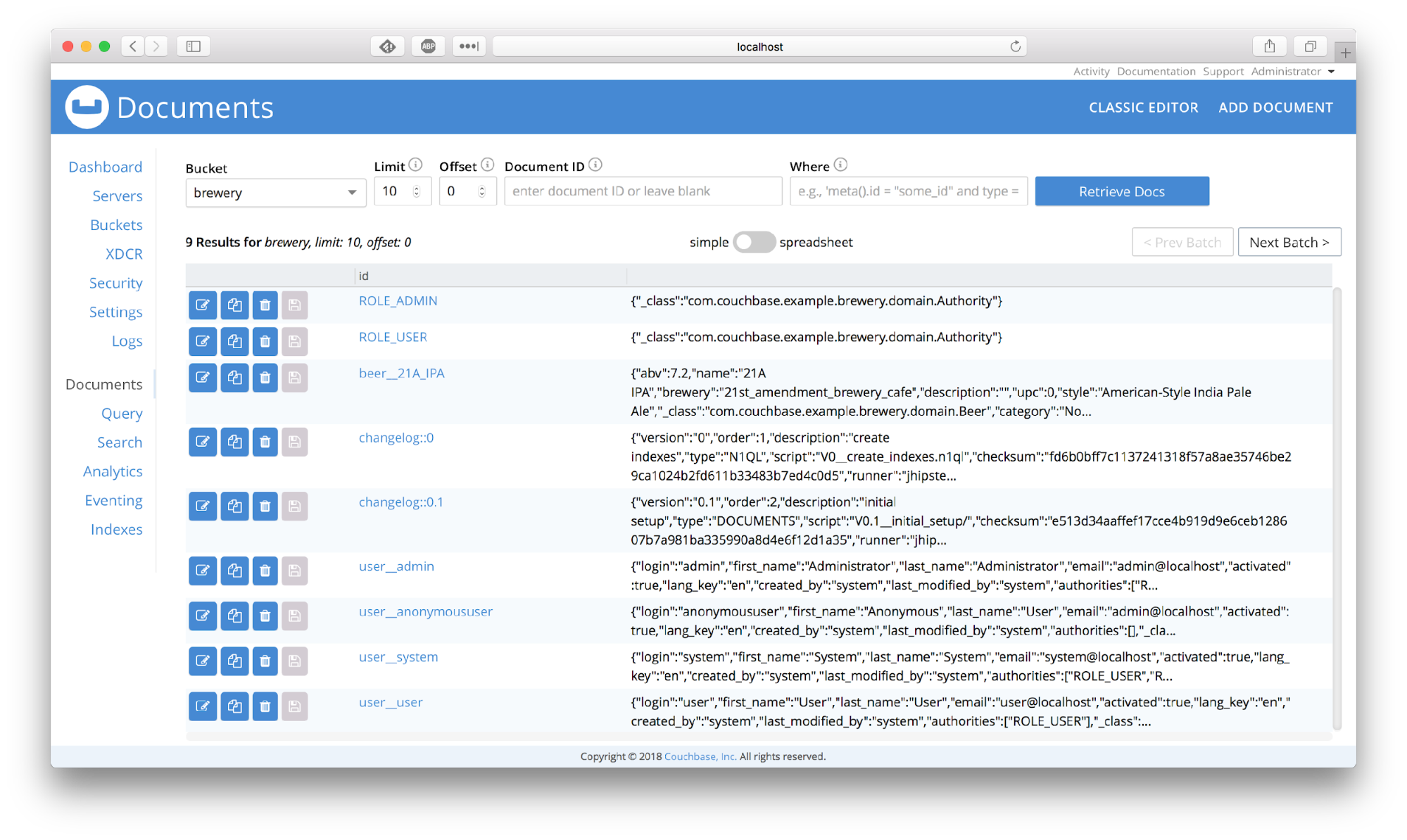Edit the ROLE_ADMIN document
Viewport: 1407px width, 840px height.
(202, 305)
